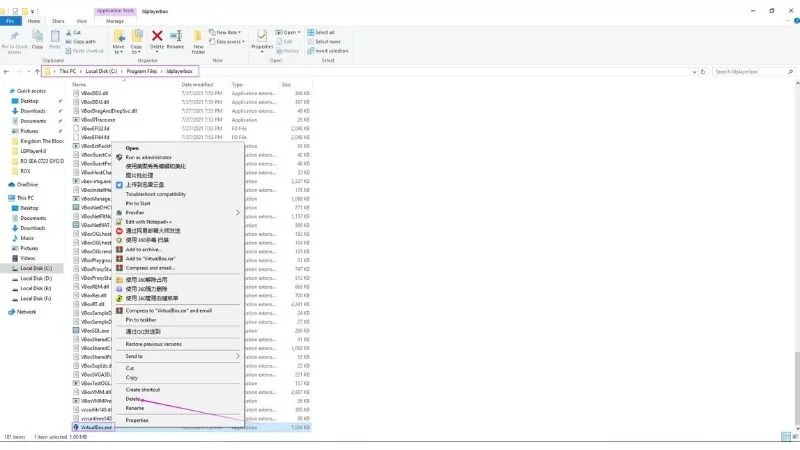Click the Name column header
The image size is (800, 450).
coord(79,84)
